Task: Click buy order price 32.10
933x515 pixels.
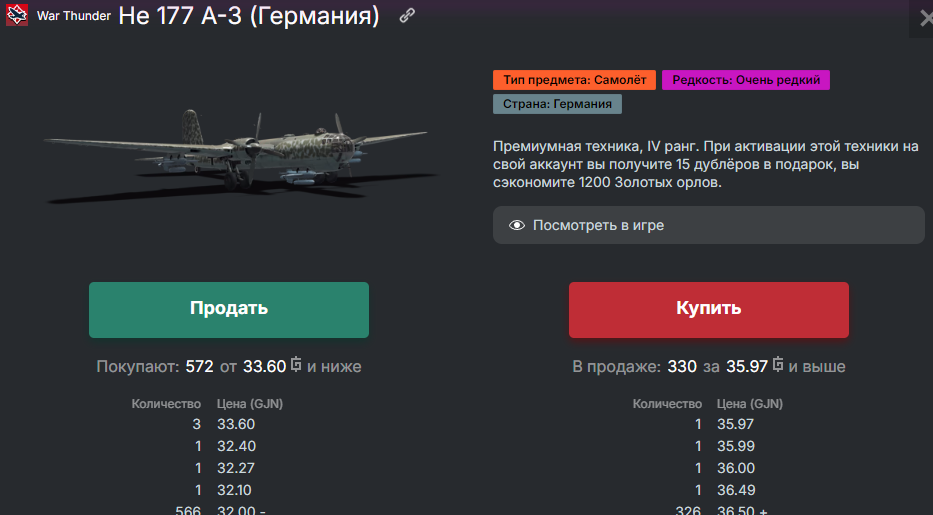Action: 234,490
